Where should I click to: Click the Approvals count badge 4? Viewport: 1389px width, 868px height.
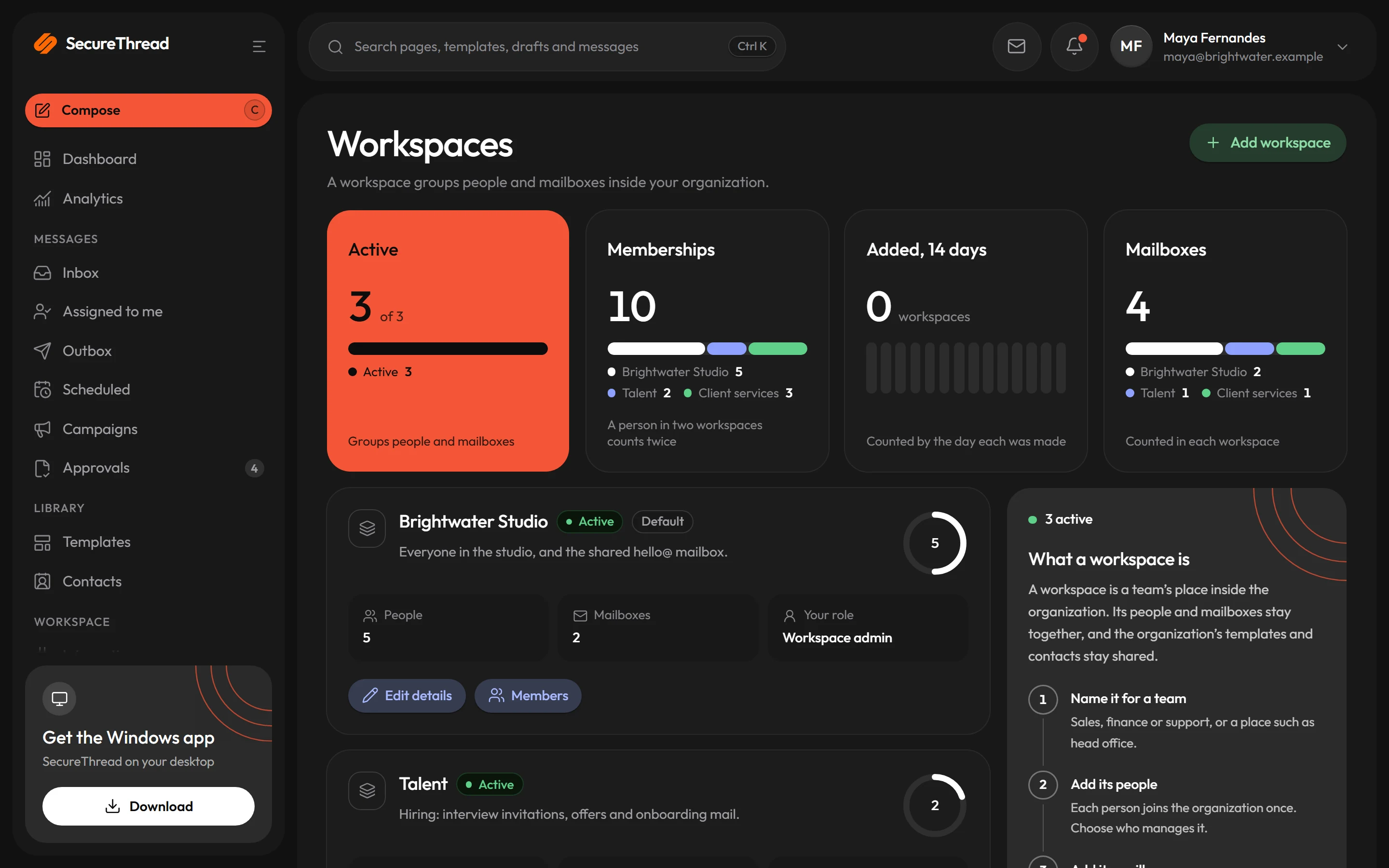tap(254, 468)
